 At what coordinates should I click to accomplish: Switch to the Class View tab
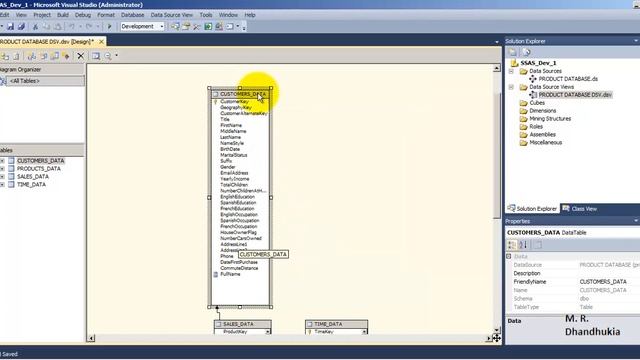(x=580, y=209)
